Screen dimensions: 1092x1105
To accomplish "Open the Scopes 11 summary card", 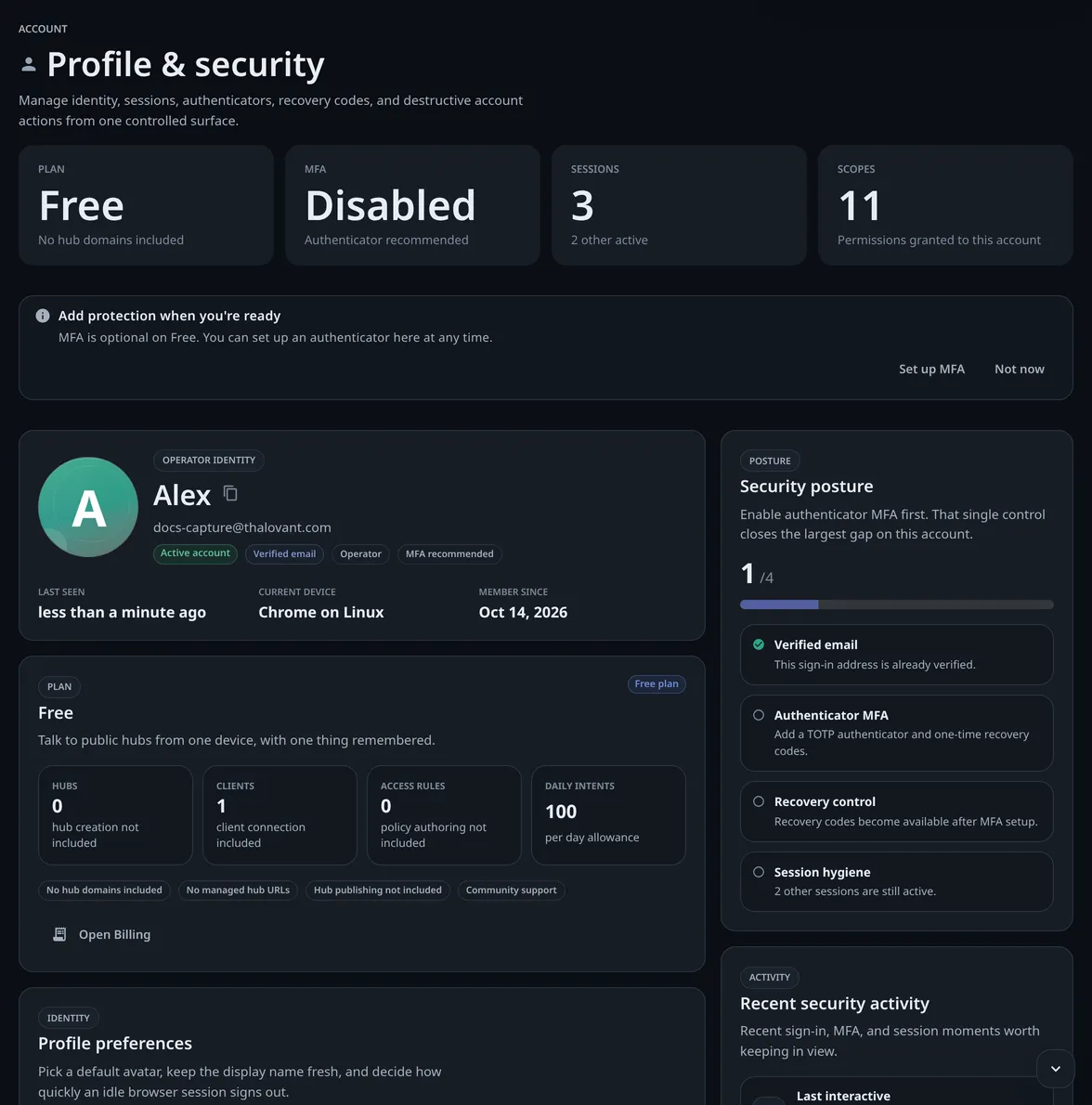I will (x=944, y=205).
